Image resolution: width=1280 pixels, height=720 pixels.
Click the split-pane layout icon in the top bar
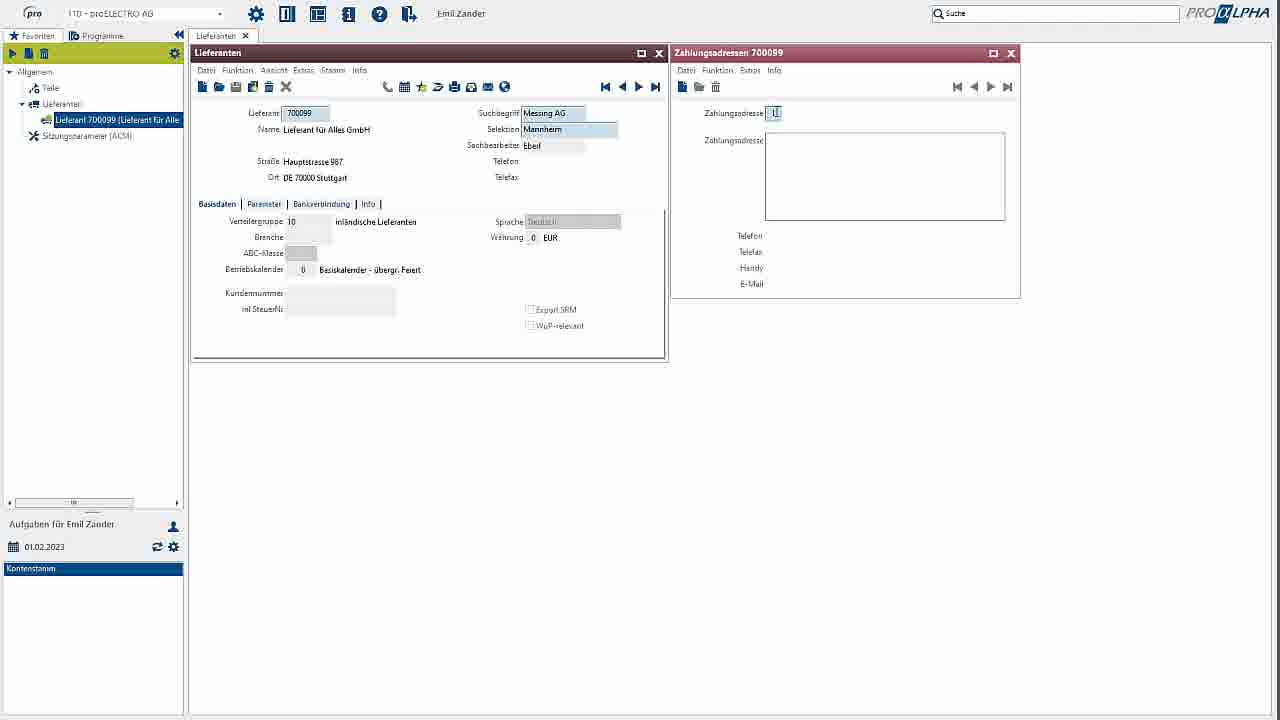pyautogui.click(x=287, y=14)
